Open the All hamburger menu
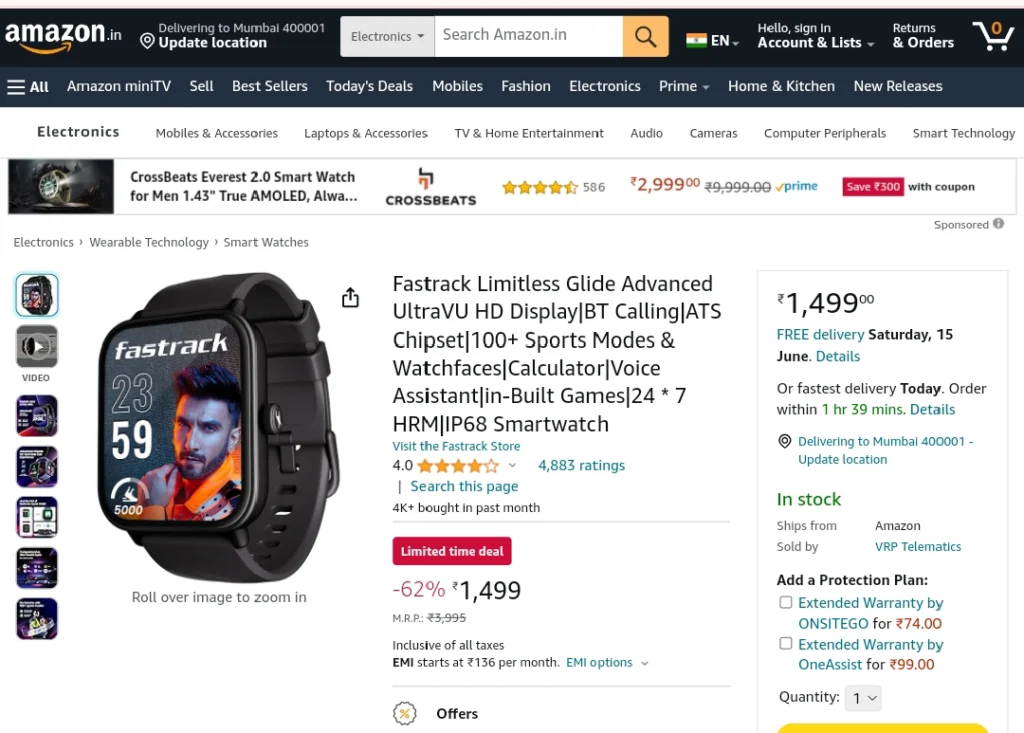Image resolution: width=1024 pixels, height=733 pixels. 27,86
